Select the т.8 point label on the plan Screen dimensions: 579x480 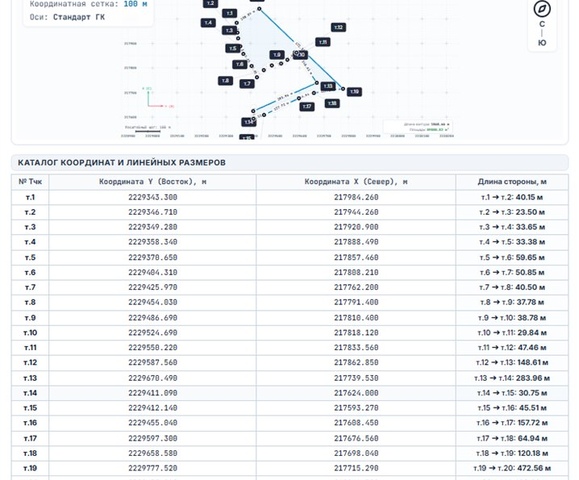tap(225, 80)
